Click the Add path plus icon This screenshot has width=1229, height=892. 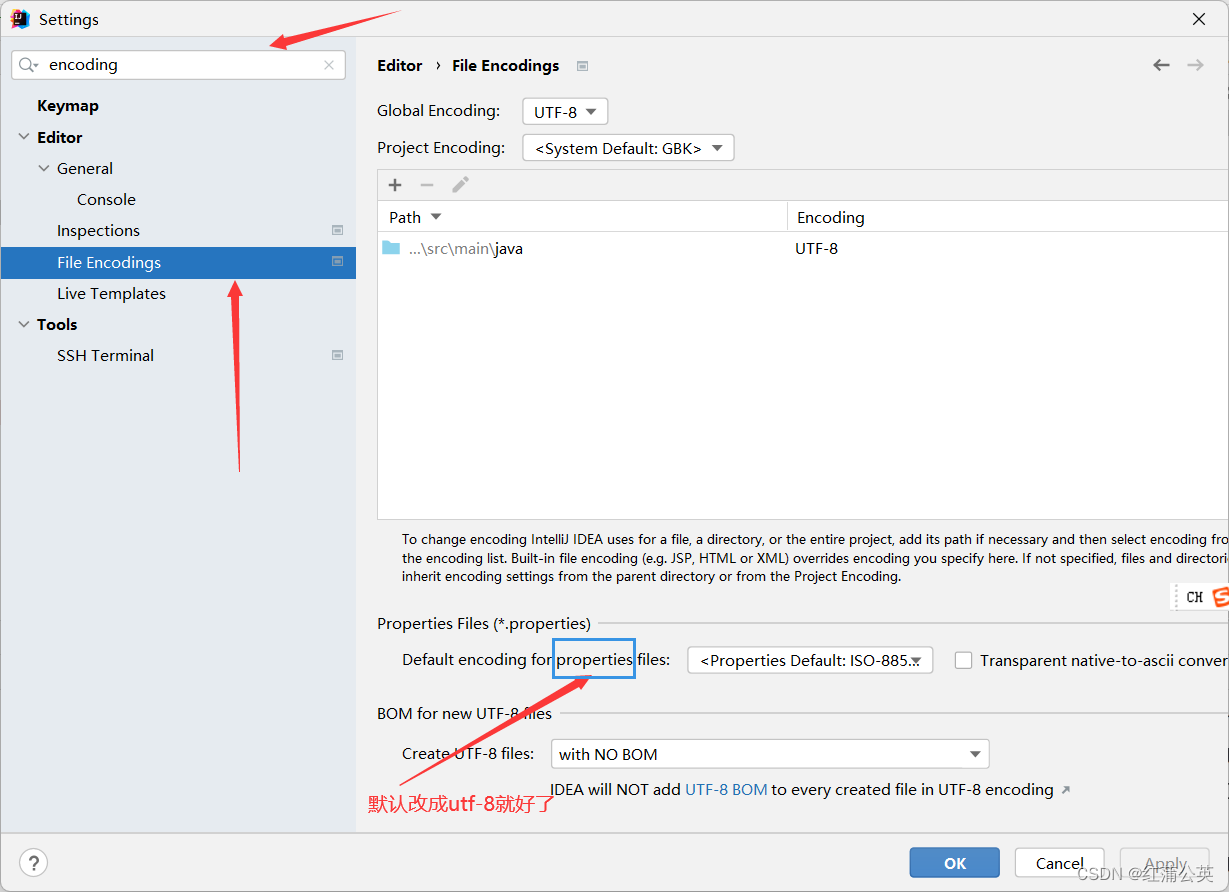pos(395,185)
